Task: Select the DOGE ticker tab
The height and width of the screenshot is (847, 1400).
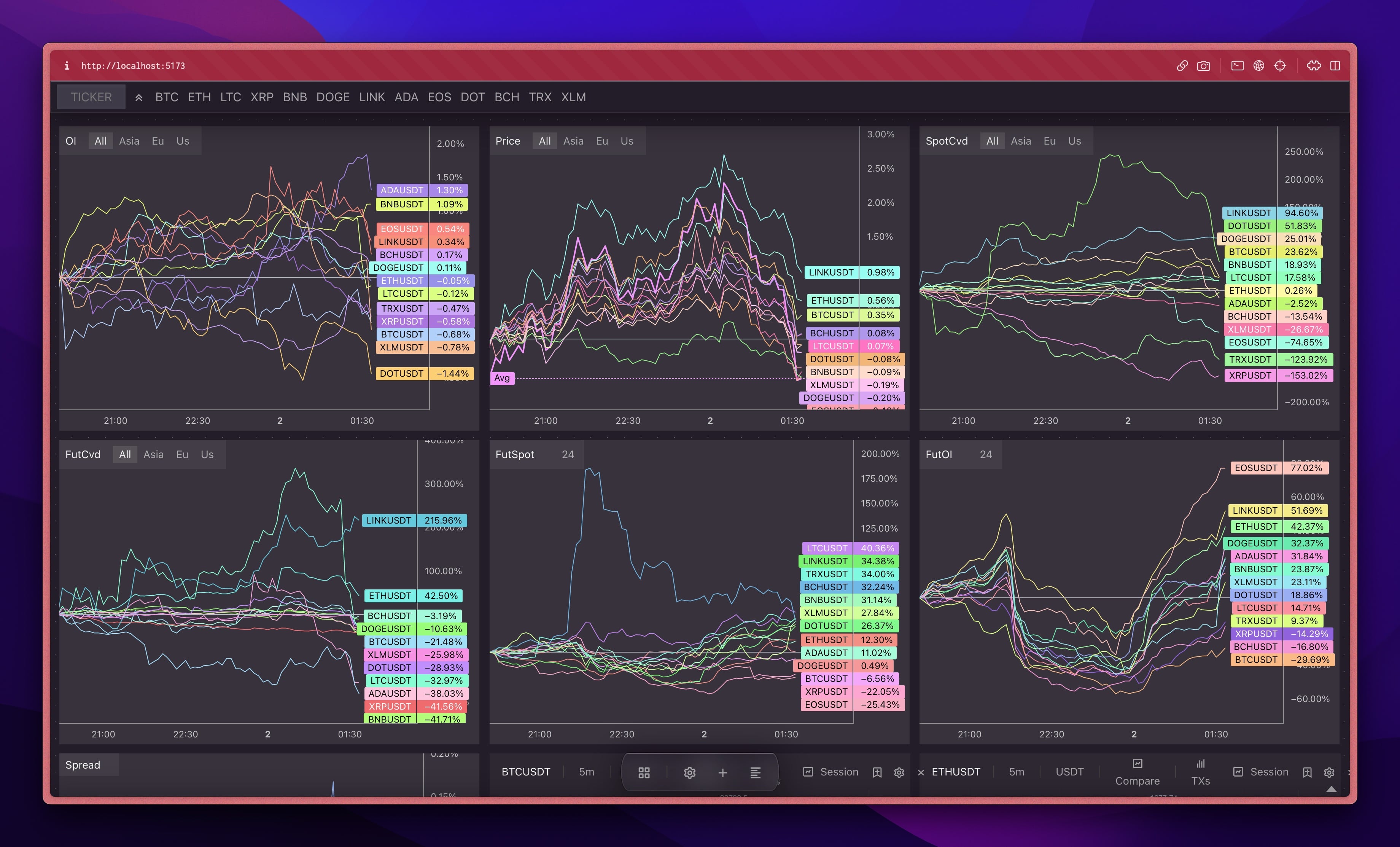Action: pos(333,97)
